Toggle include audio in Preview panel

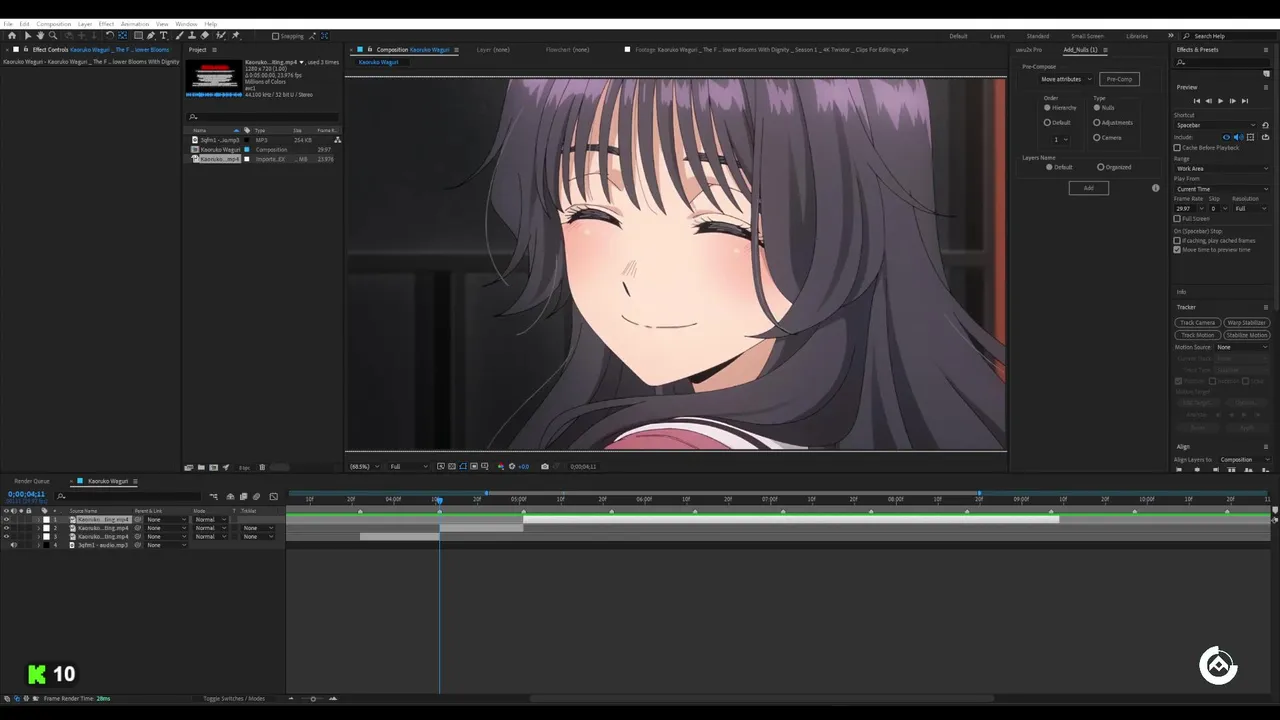[x=1238, y=137]
